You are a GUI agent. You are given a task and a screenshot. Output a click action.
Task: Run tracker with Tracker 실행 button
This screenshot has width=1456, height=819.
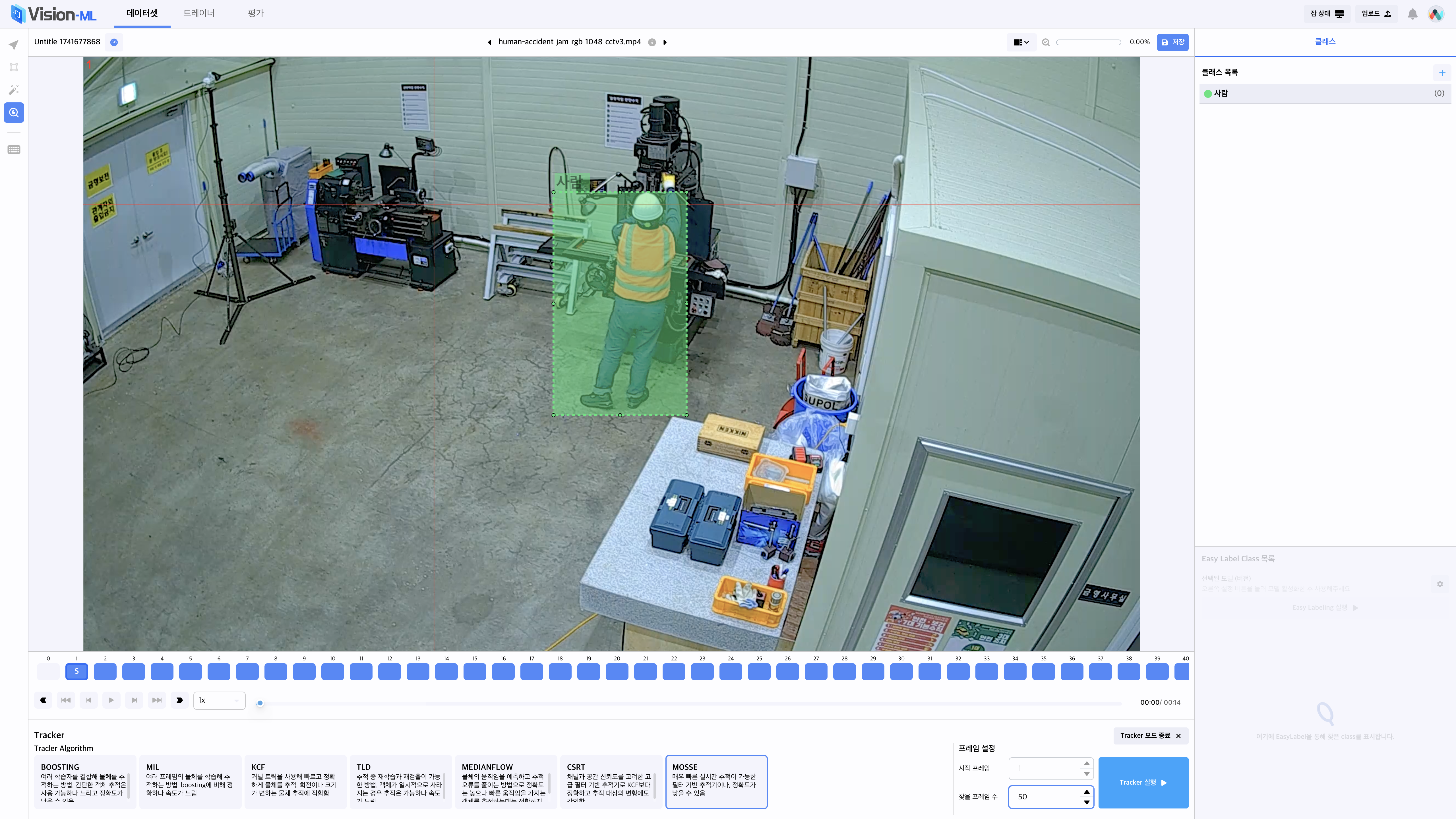[x=1143, y=783]
